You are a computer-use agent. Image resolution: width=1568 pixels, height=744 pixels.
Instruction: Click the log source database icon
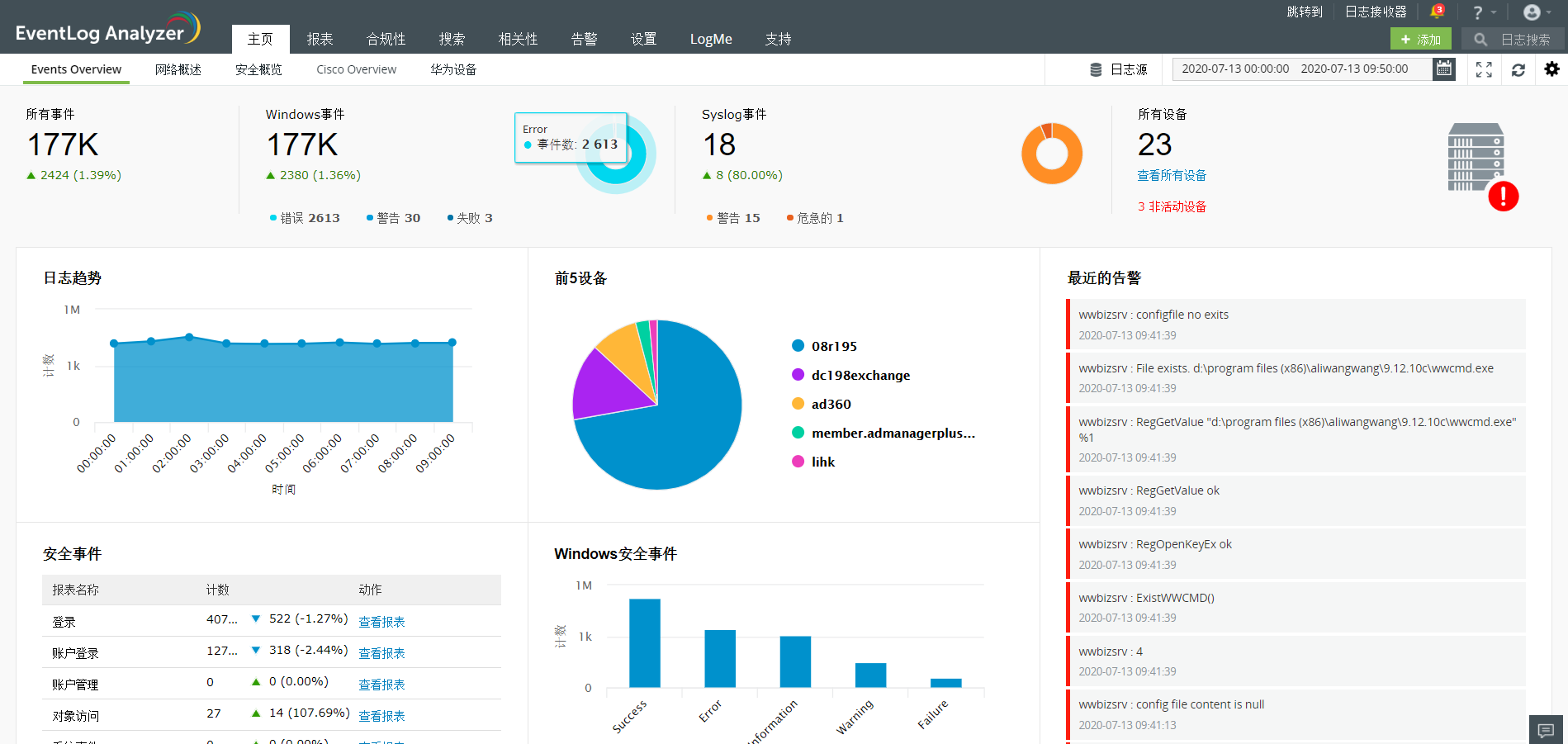click(x=1096, y=69)
